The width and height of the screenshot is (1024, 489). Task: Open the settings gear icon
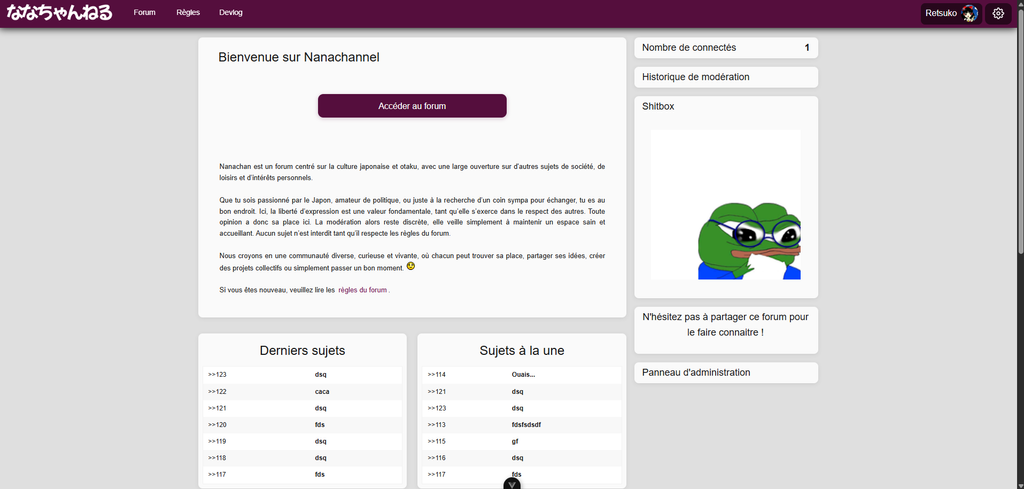coord(998,13)
